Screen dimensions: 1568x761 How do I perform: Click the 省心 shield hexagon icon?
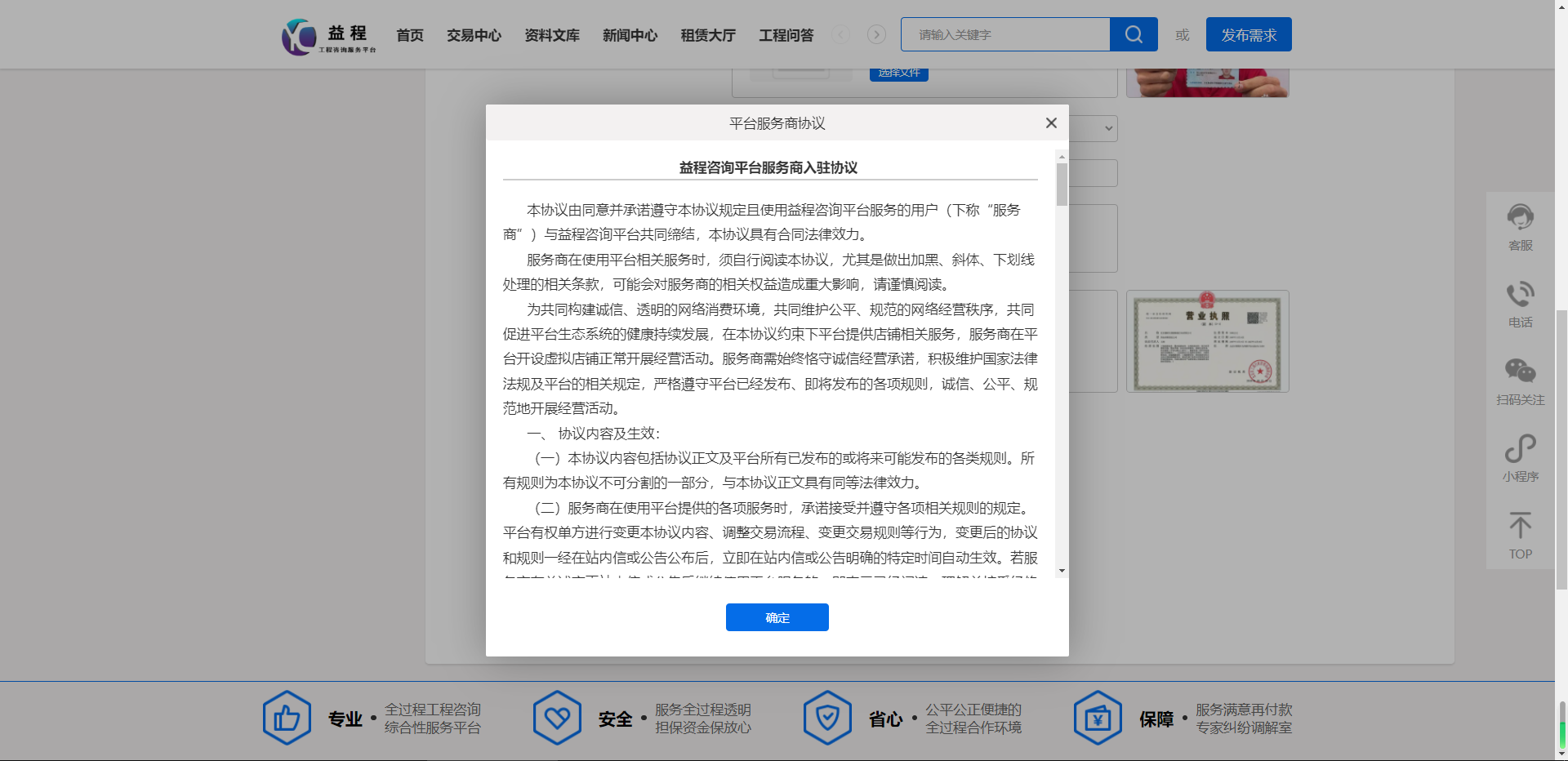point(827,718)
